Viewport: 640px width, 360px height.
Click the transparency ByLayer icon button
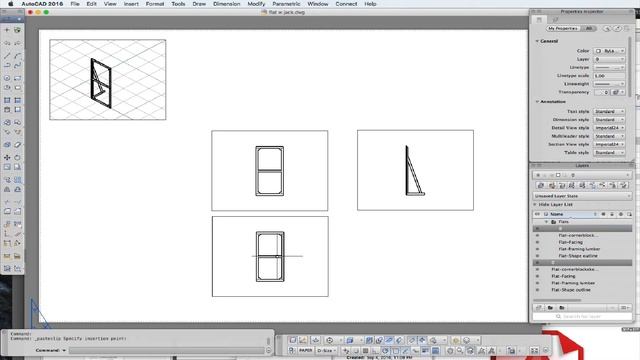[618, 92]
